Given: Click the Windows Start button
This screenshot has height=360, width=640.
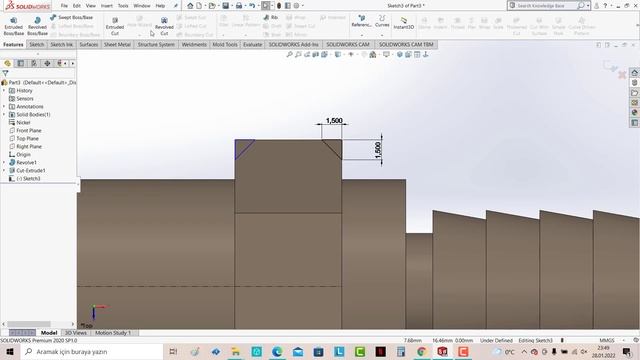Looking at the screenshot, I should [x=10, y=351].
